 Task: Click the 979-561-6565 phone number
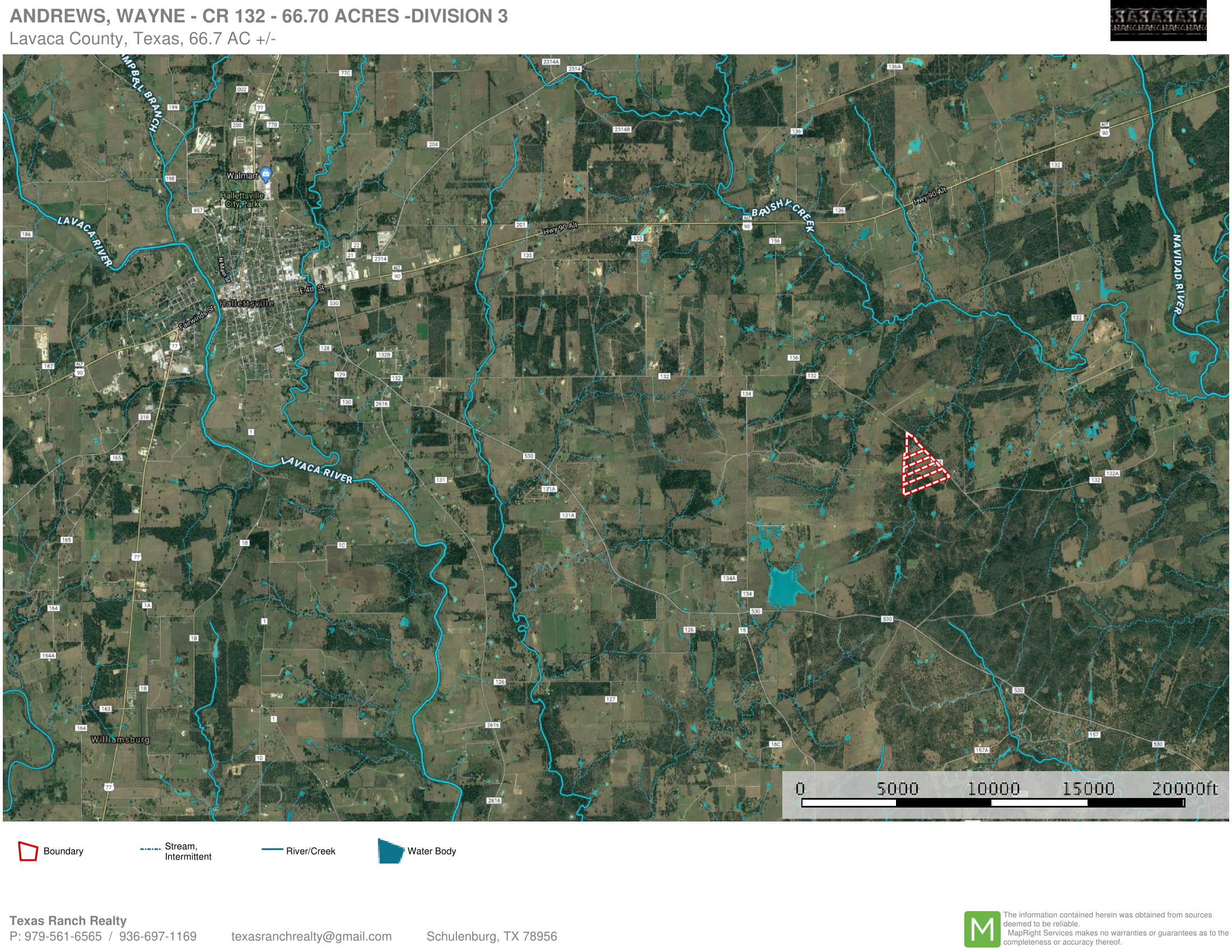[63, 936]
